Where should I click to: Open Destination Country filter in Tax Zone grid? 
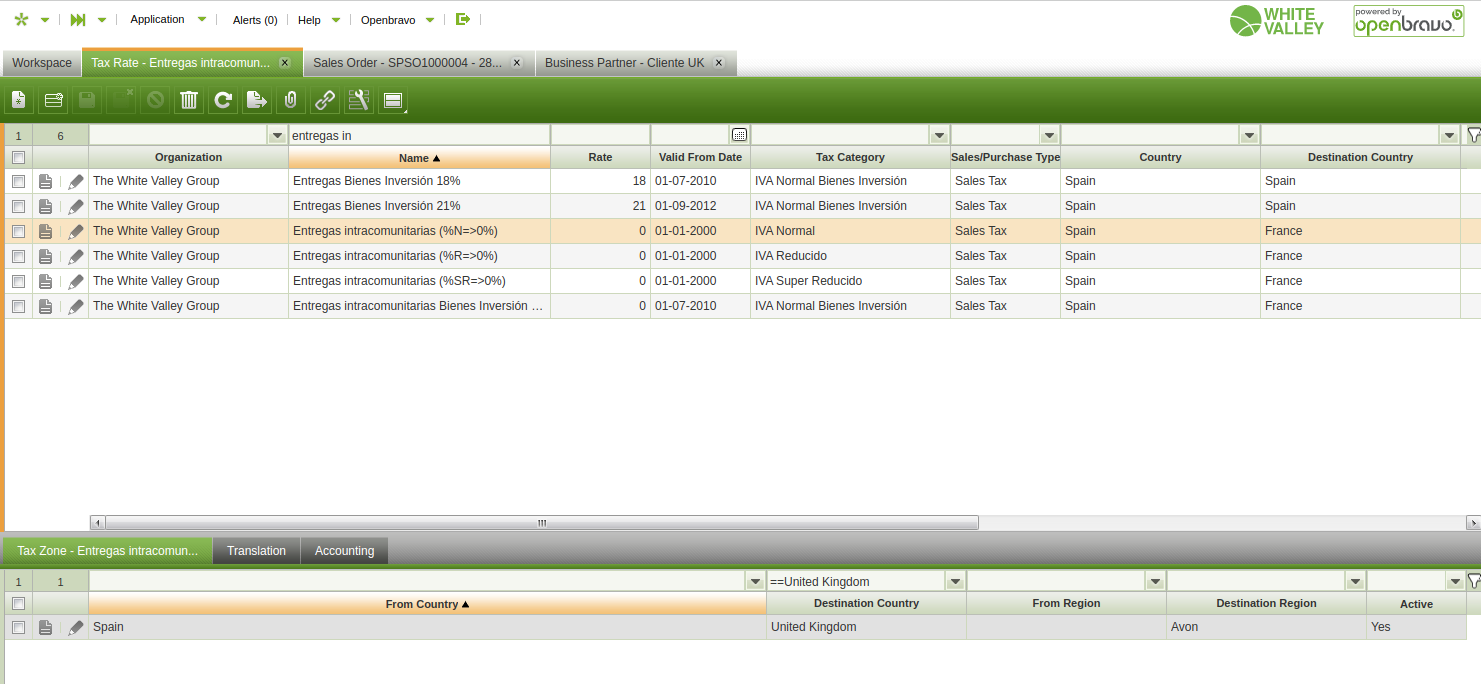pos(954,582)
